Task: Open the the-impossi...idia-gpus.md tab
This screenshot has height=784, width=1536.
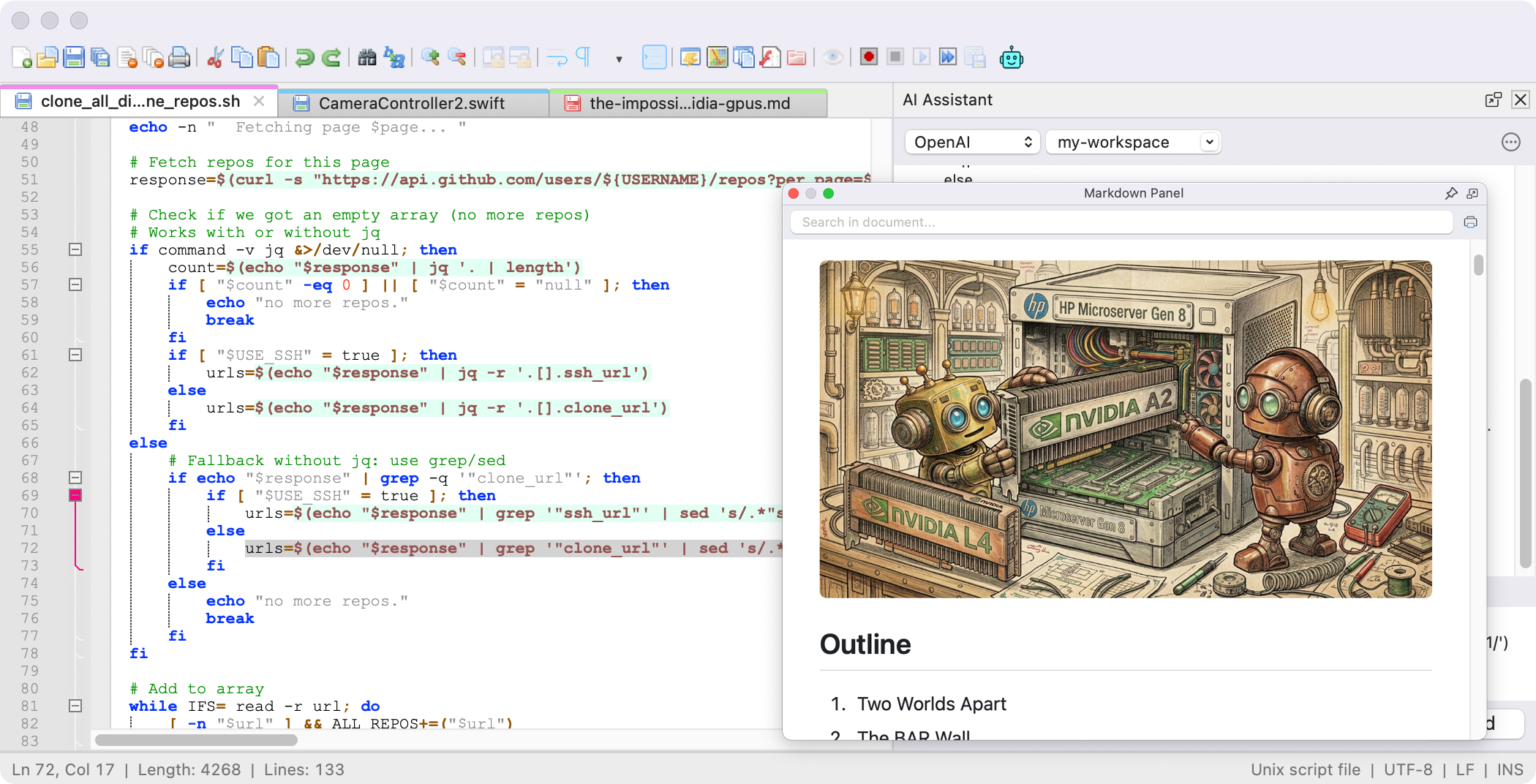Action: click(688, 102)
